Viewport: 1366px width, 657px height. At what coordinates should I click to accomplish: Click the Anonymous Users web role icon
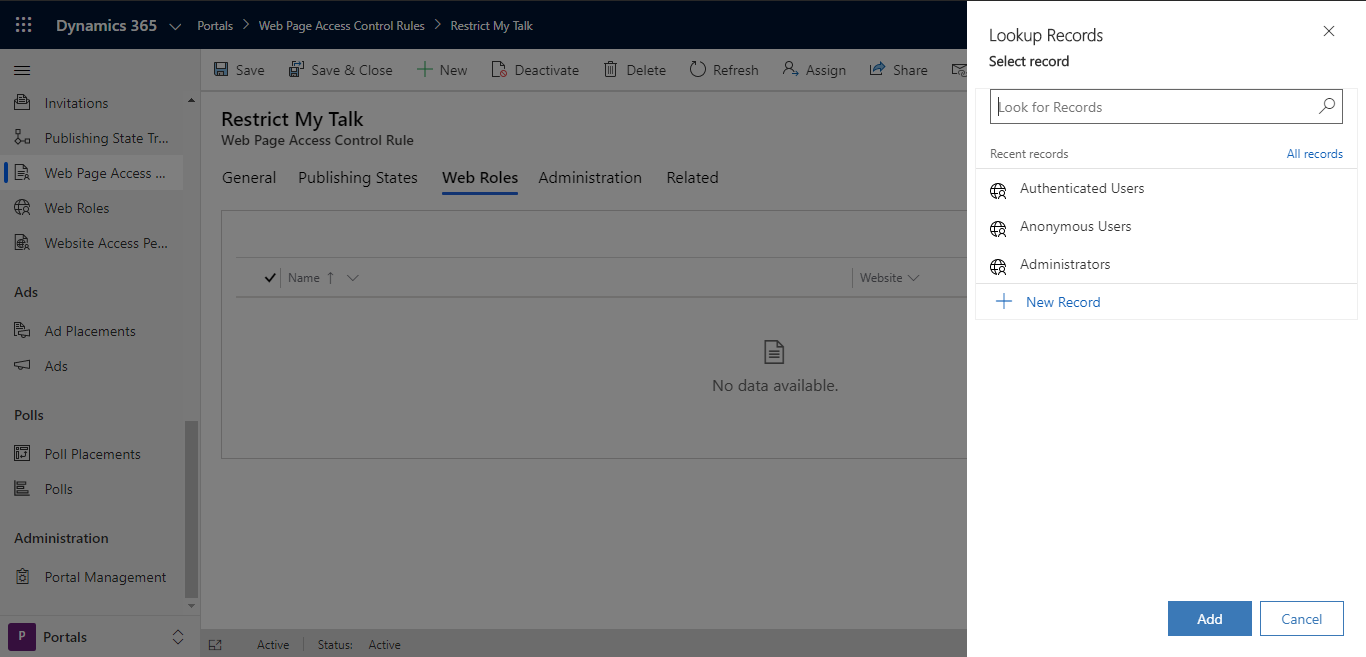tap(998, 229)
